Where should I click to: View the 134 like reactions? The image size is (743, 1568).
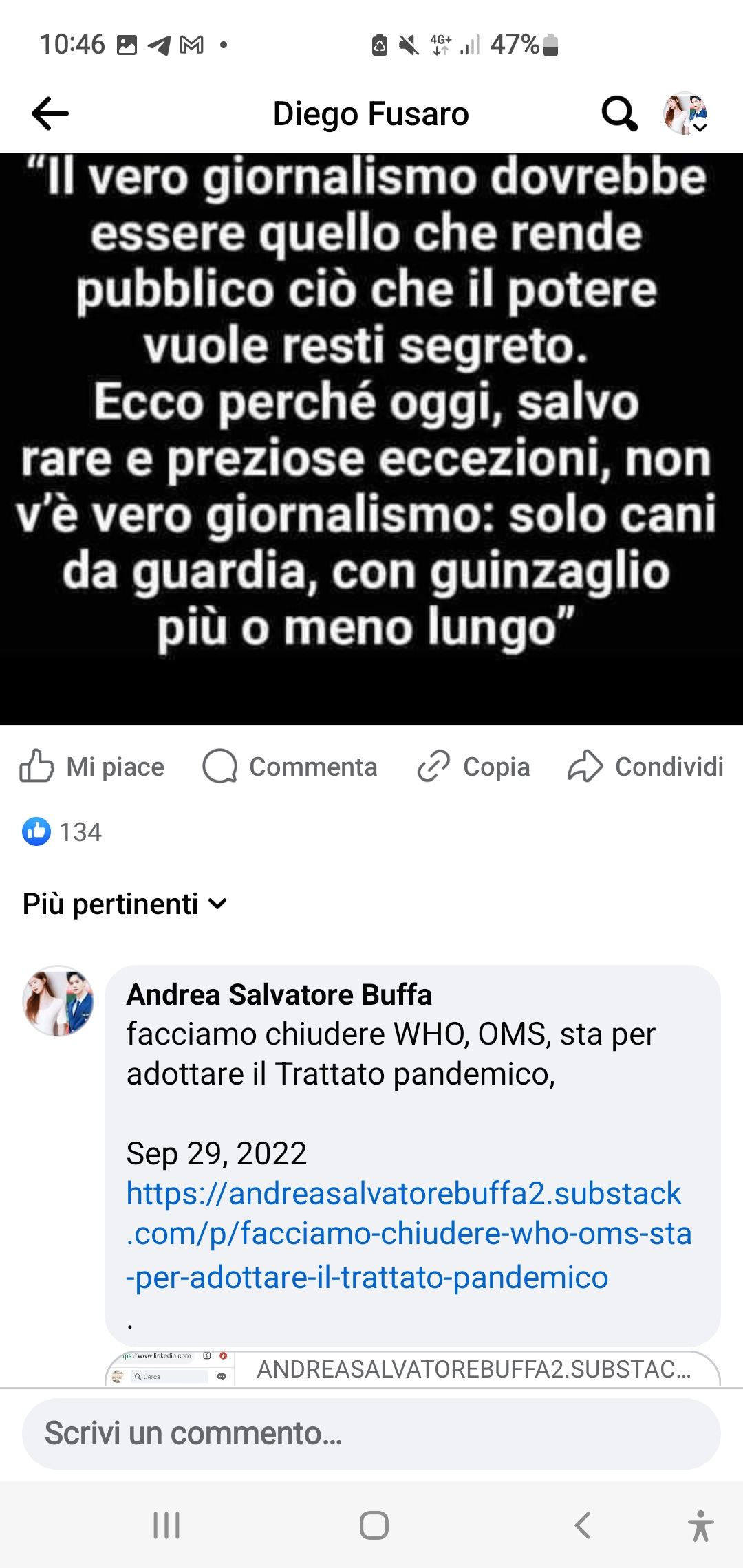click(x=62, y=831)
